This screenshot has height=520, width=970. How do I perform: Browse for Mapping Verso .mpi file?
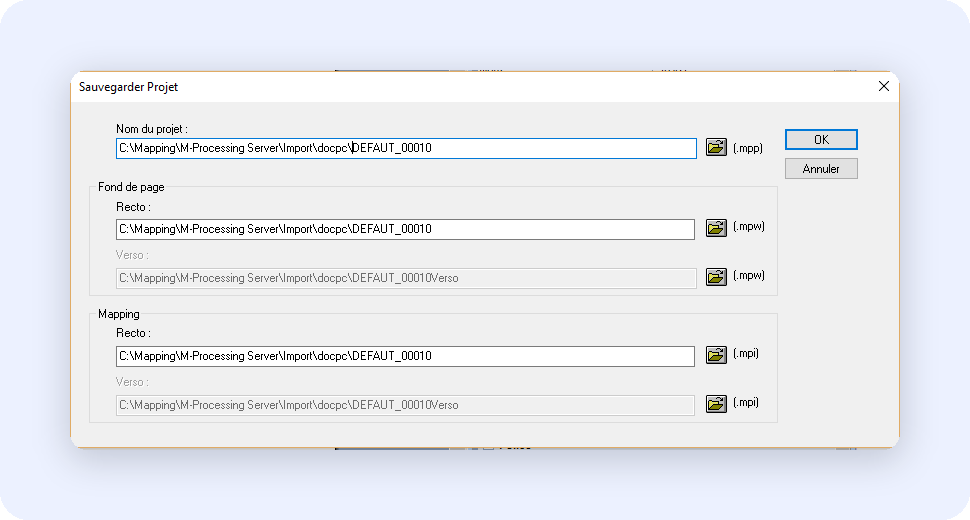(716, 404)
